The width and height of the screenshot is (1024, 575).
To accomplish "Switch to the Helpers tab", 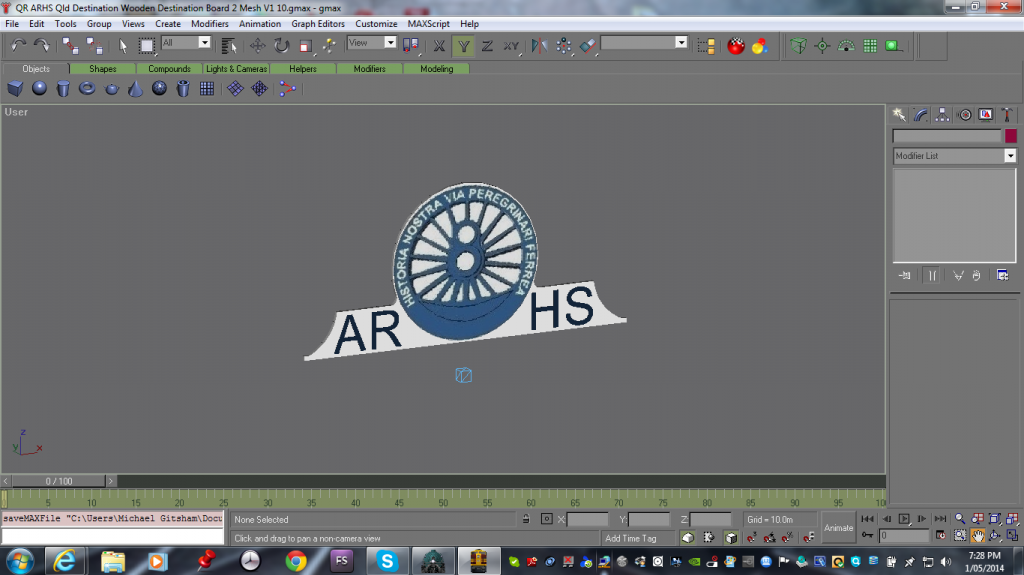I will (x=303, y=69).
